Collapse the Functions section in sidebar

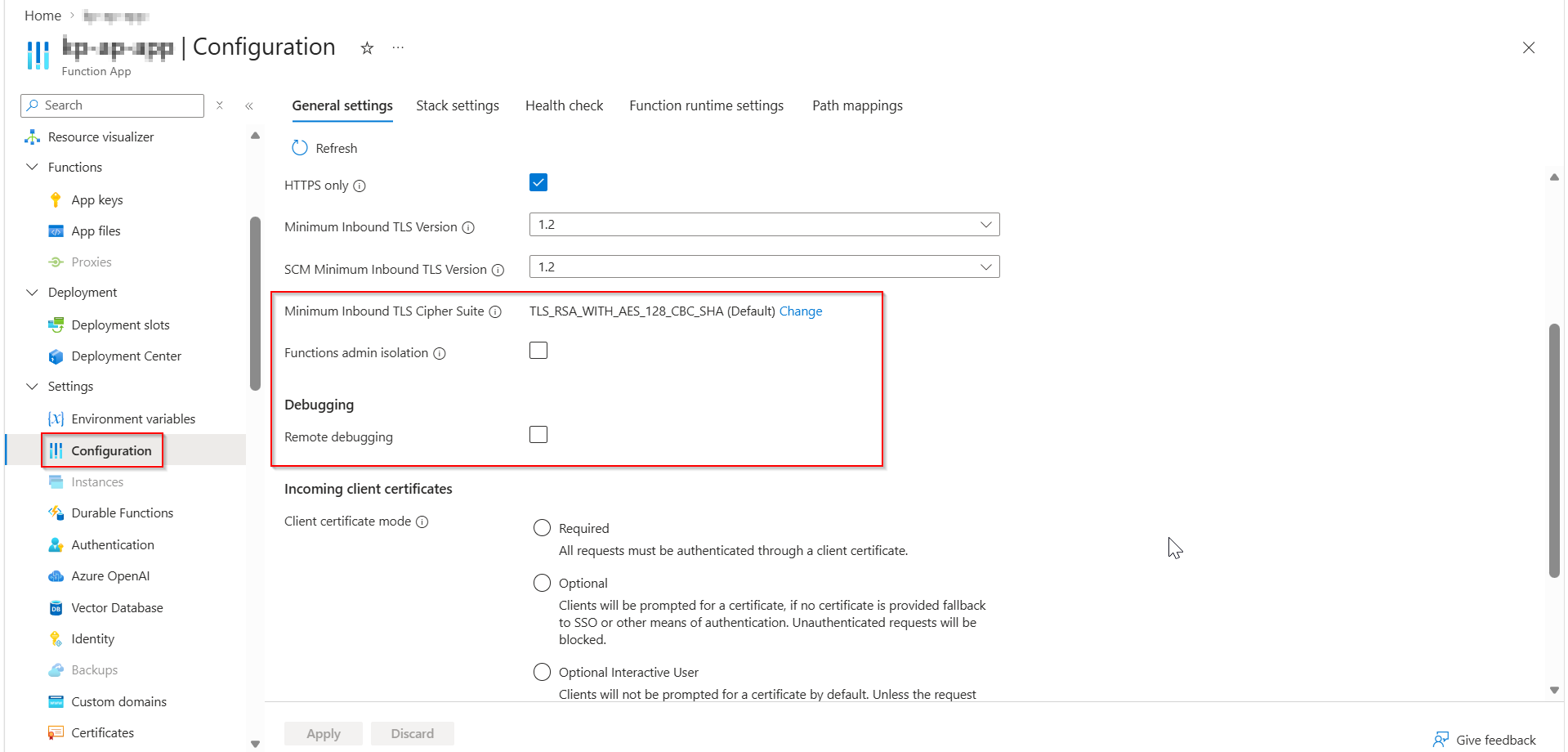[33, 167]
